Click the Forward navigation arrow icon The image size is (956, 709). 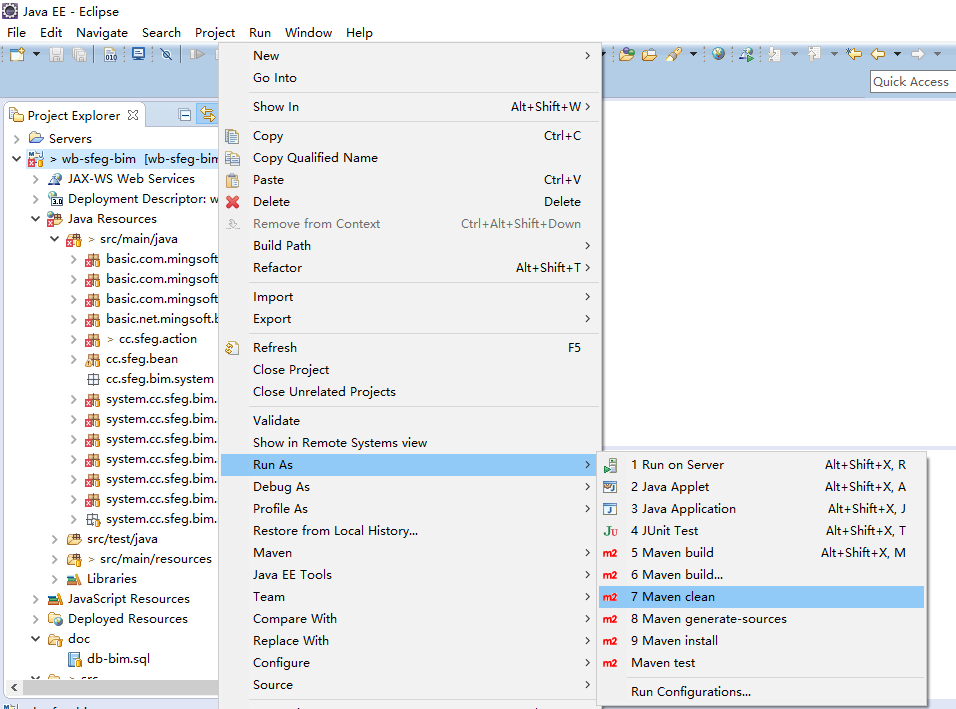(x=918, y=54)
